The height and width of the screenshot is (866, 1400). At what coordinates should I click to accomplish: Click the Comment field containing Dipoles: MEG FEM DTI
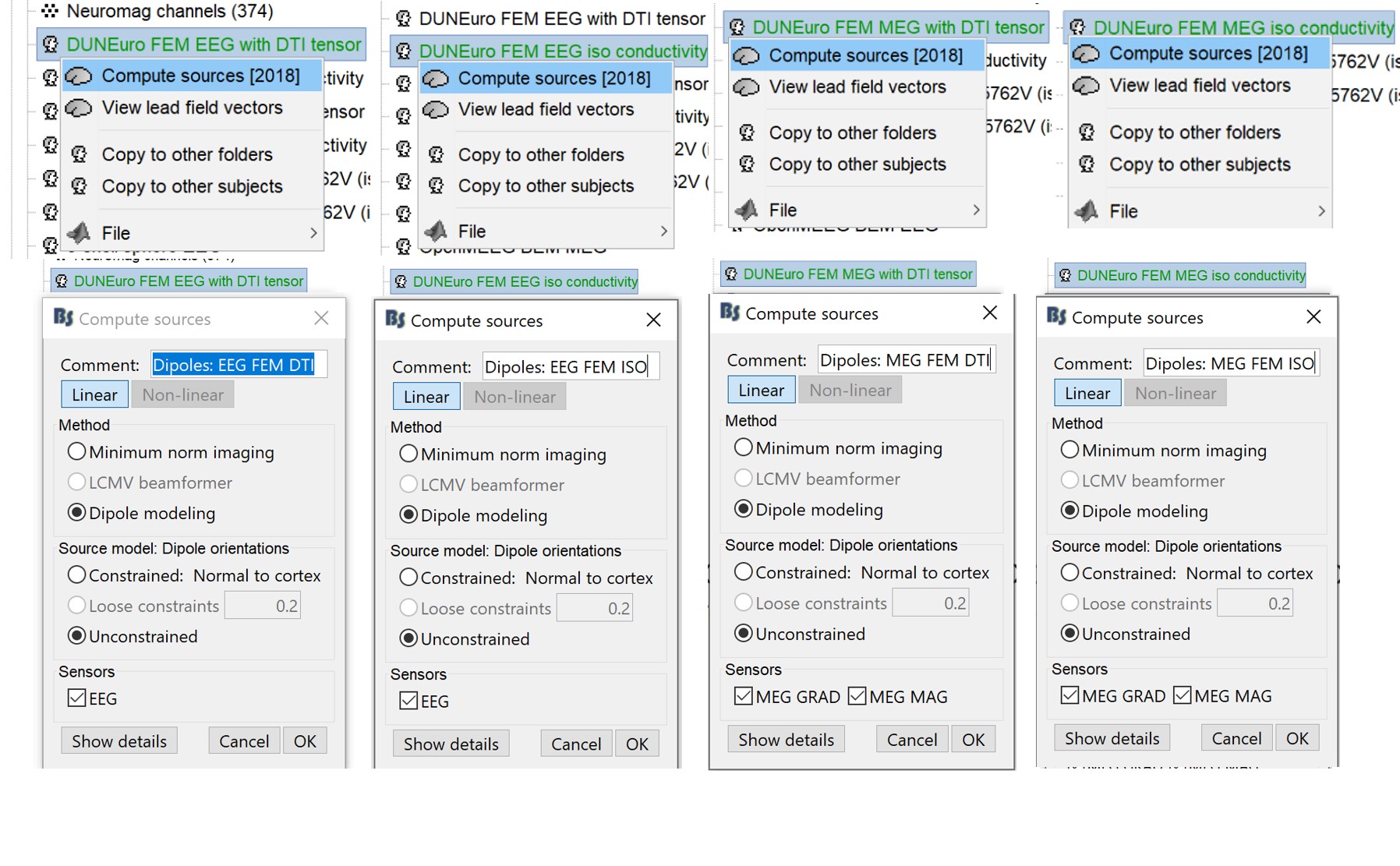click(906, 359)
